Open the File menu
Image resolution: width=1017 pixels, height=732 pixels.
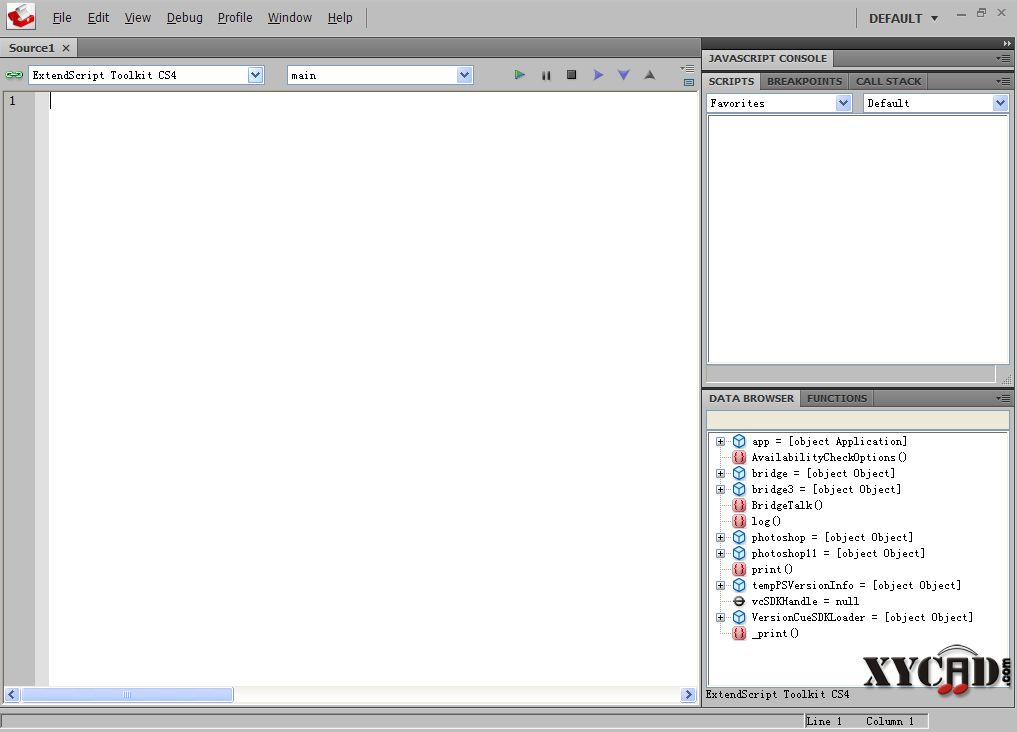(62, 18)
